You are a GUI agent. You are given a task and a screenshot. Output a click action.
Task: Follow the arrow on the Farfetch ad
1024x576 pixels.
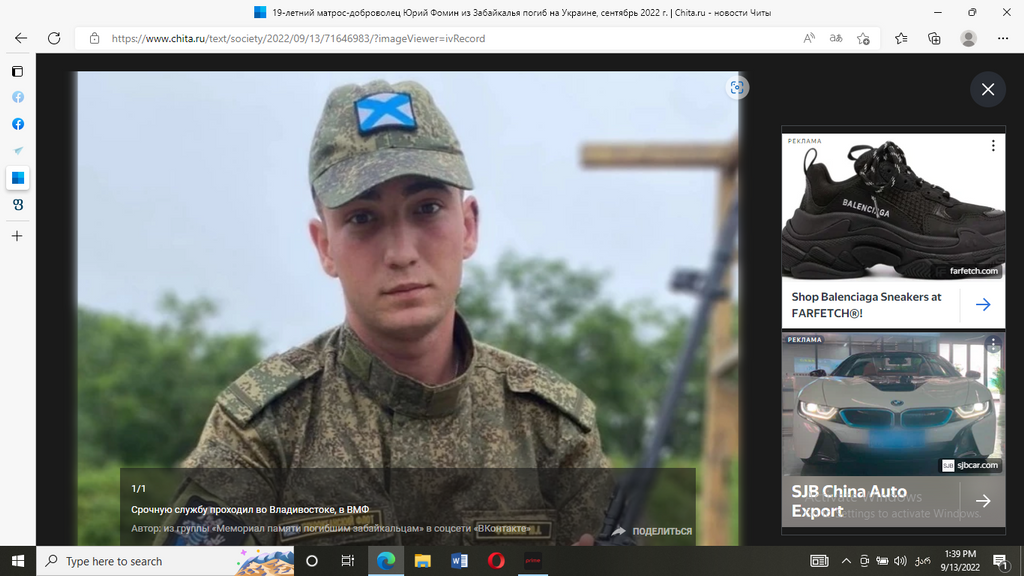point(983,304)
